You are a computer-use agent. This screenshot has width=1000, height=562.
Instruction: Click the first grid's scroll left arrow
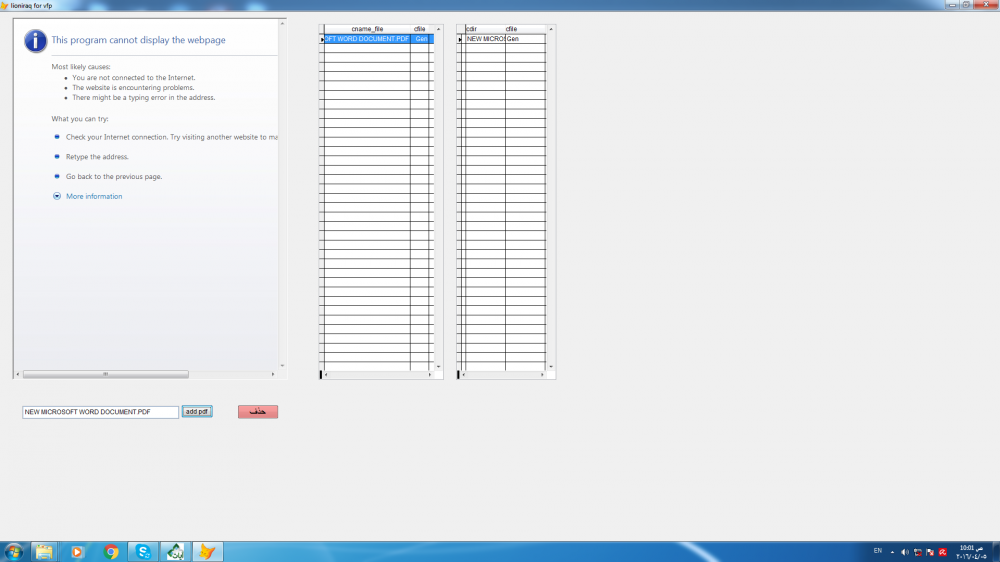click(327, 375)
